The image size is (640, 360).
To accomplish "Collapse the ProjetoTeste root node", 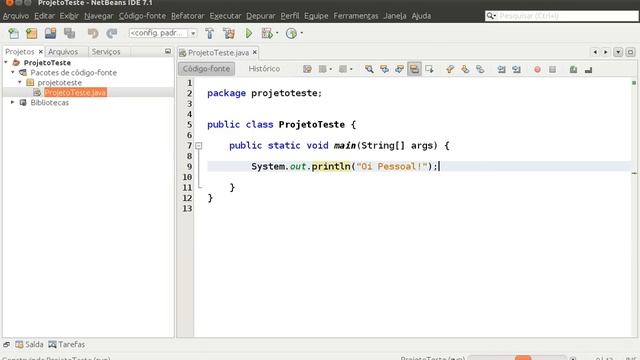I will coord(6,62).
